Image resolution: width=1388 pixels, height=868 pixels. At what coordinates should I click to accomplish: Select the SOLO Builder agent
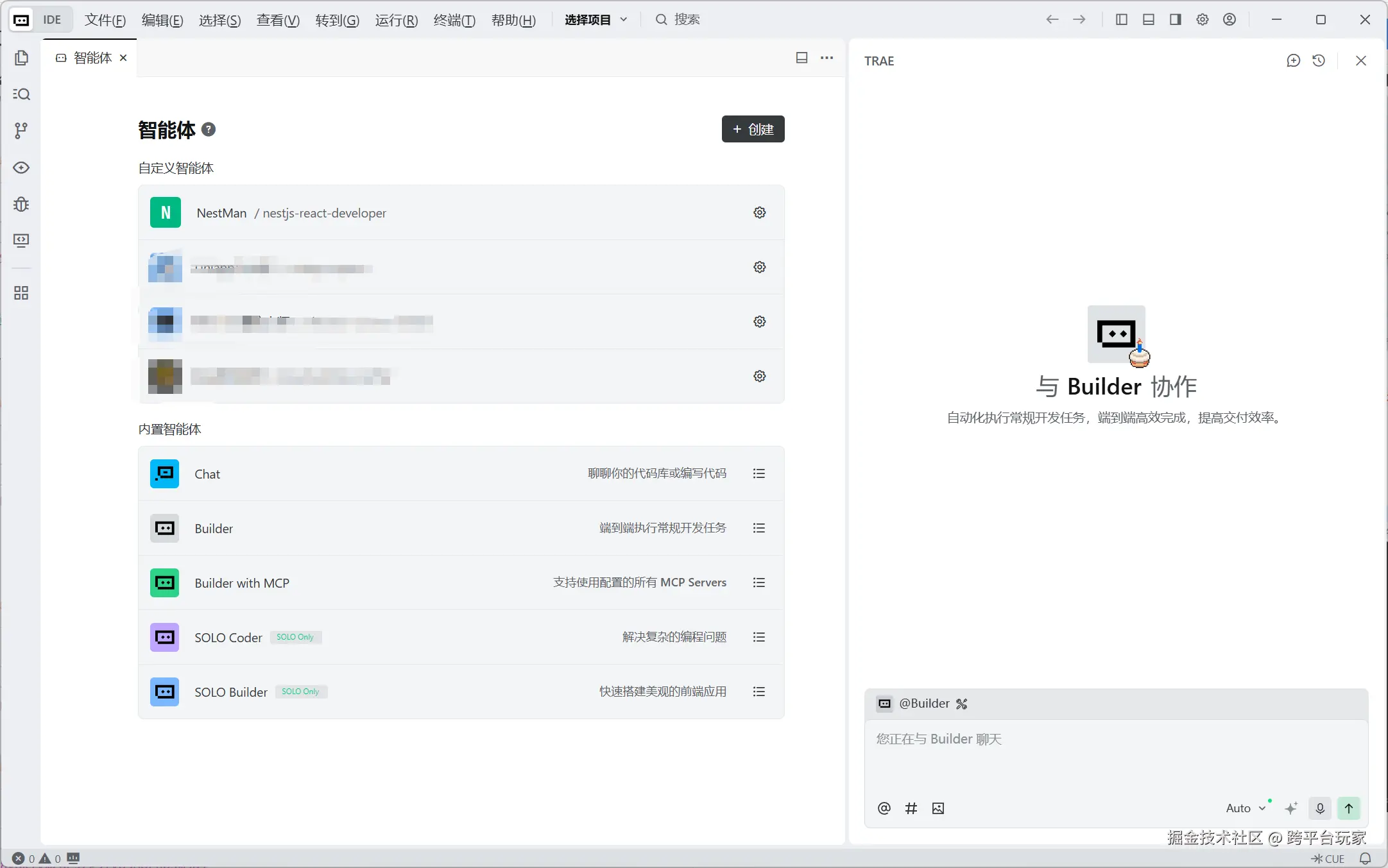[x=461, y=692]
